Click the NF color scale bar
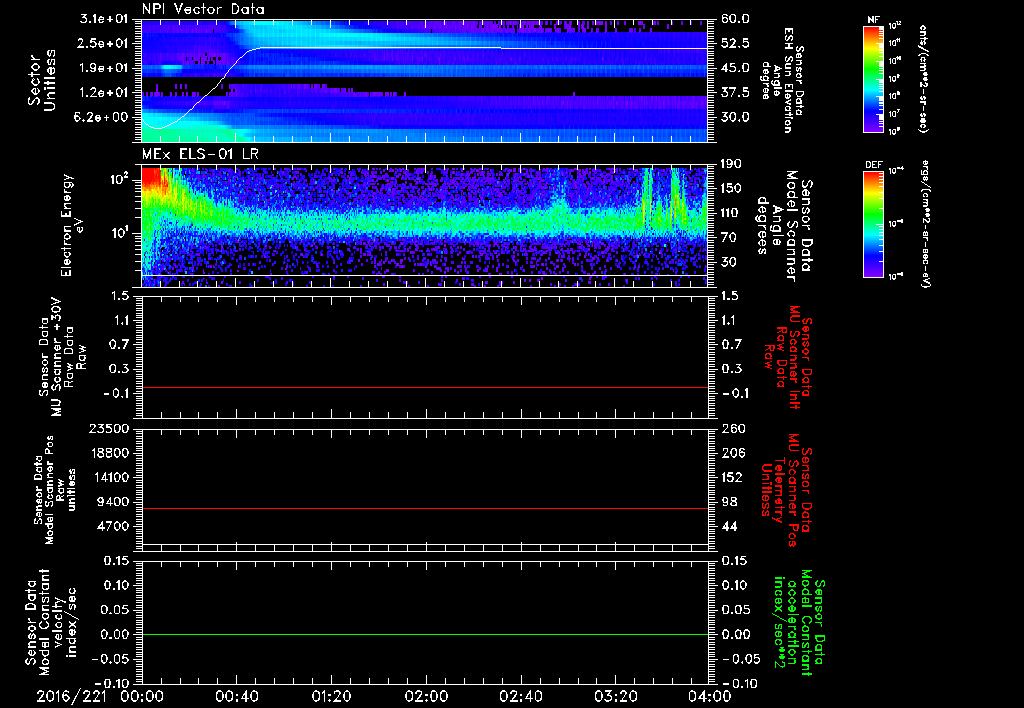The width and height of the screenshot is (1024, 708). click(874, 78)
